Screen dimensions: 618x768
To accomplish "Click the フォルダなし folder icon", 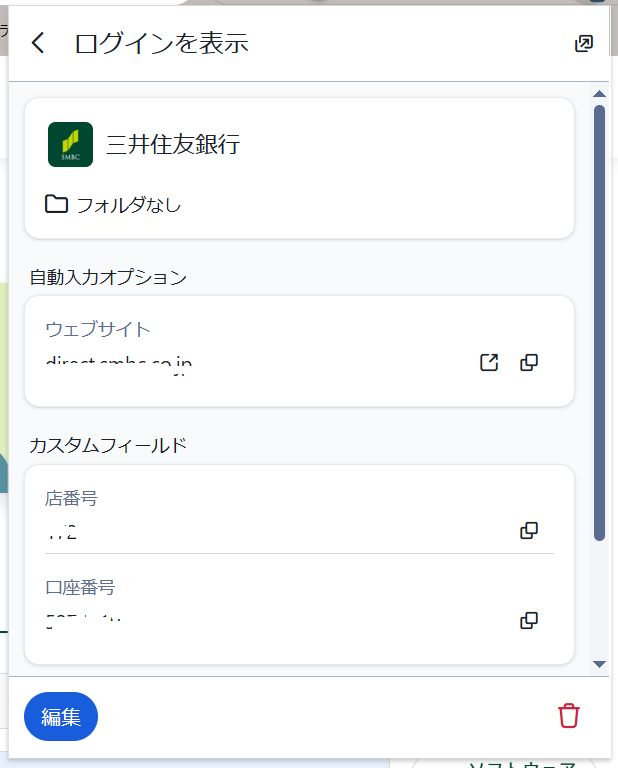I will (56, 205).
